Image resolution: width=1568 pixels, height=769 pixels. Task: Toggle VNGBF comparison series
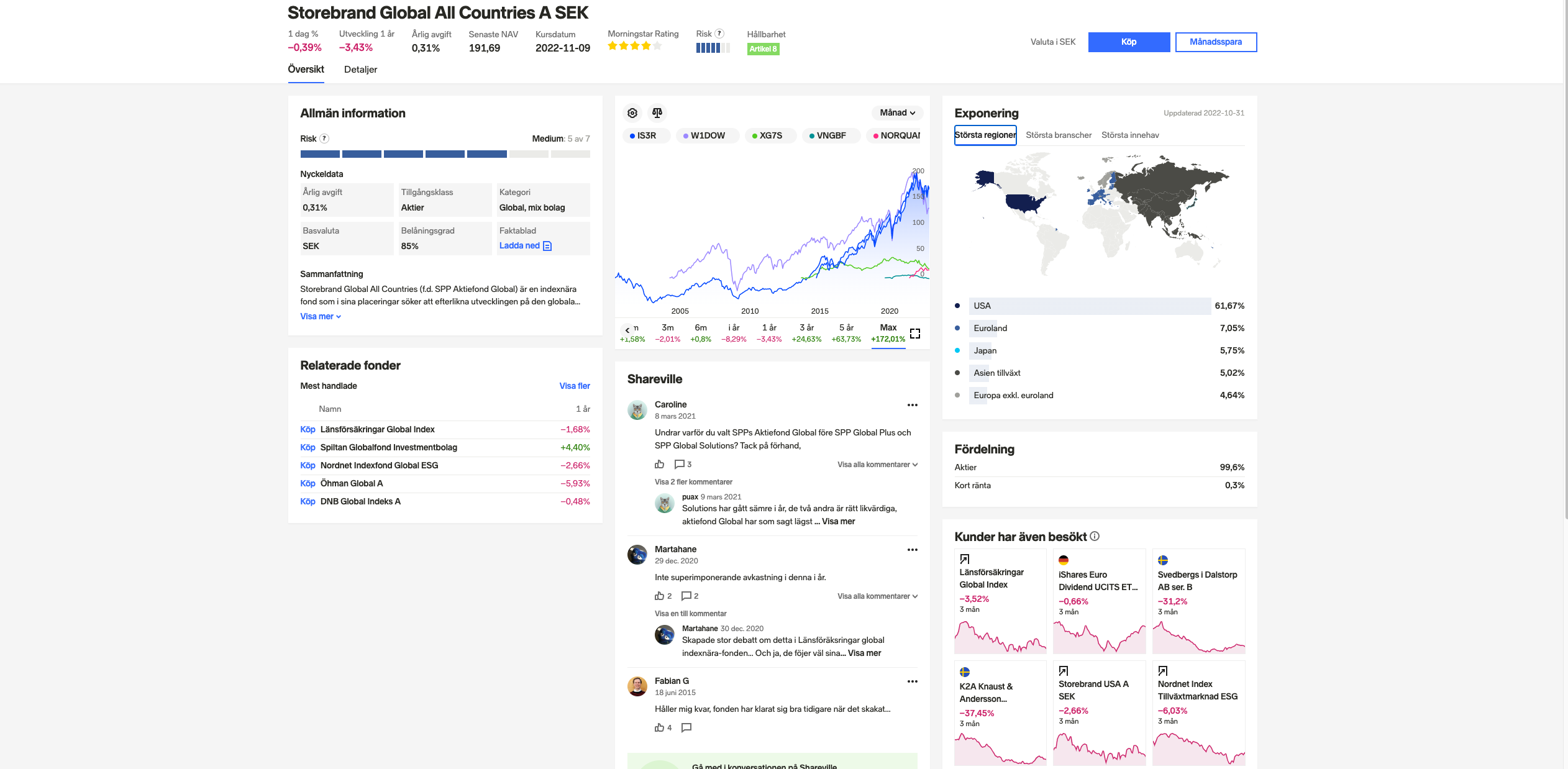[831, 135]
